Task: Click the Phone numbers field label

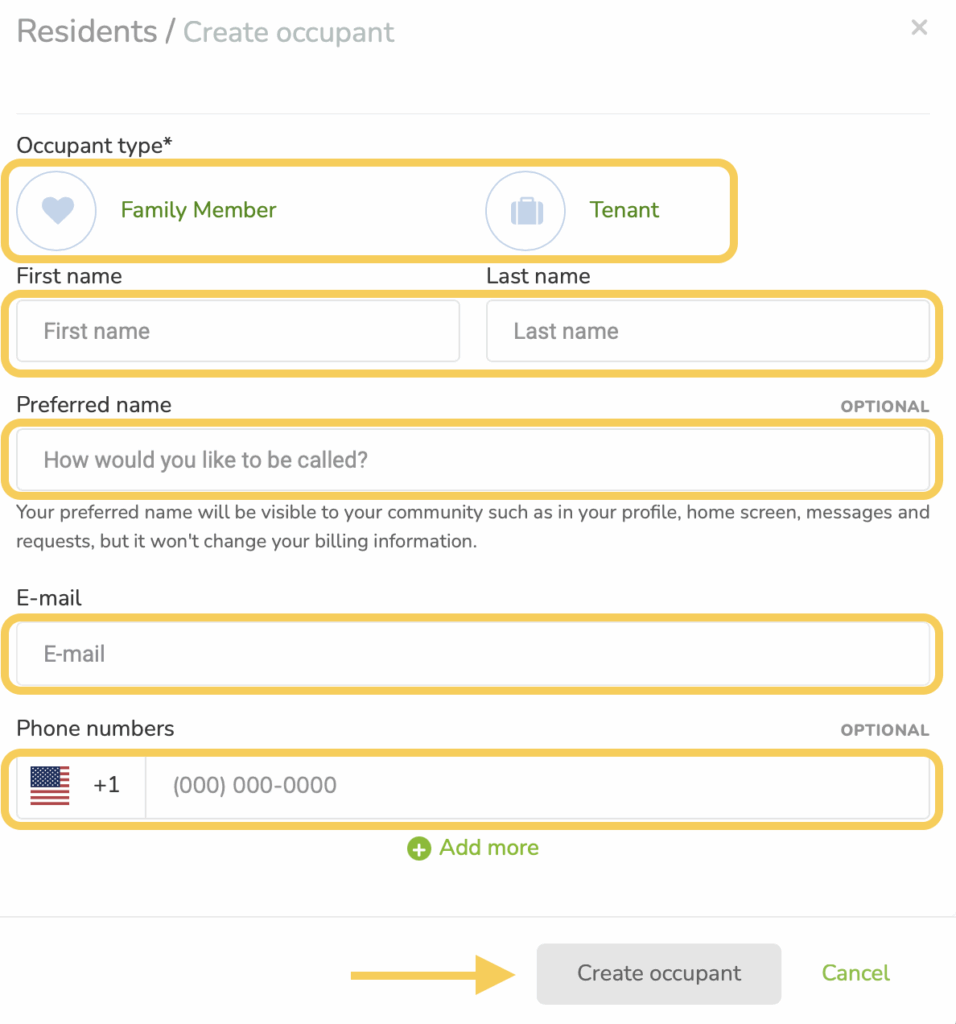Action: (x=95, y=728)
